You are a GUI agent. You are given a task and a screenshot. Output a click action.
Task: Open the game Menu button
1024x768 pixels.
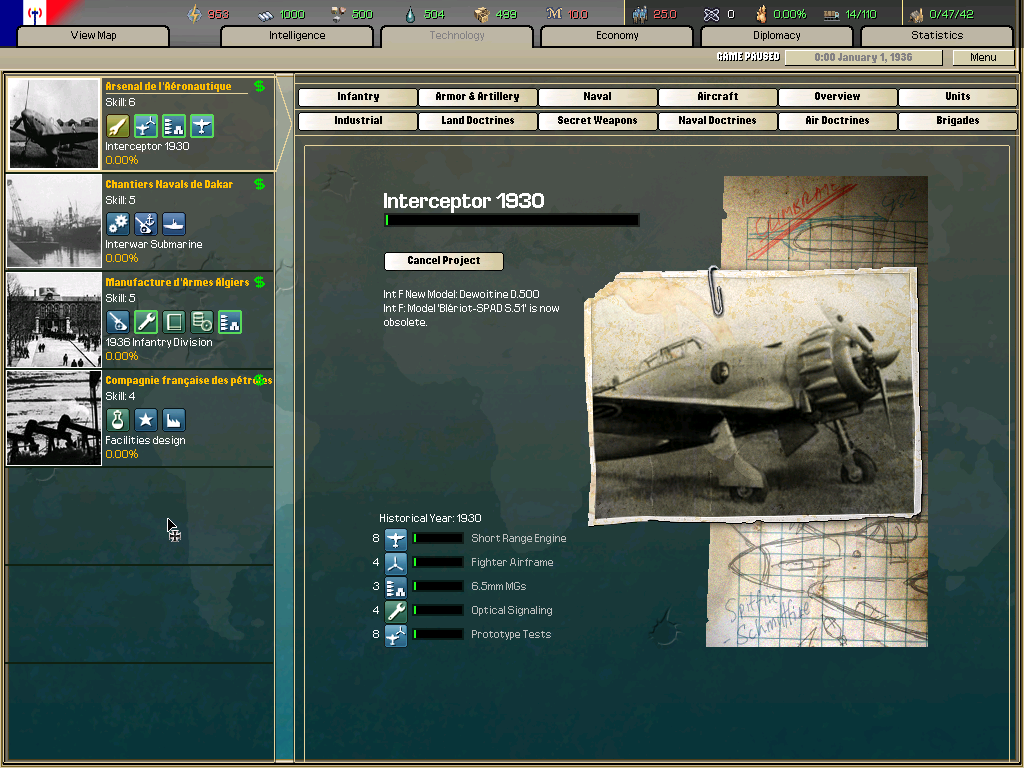[x=983, y=58]
